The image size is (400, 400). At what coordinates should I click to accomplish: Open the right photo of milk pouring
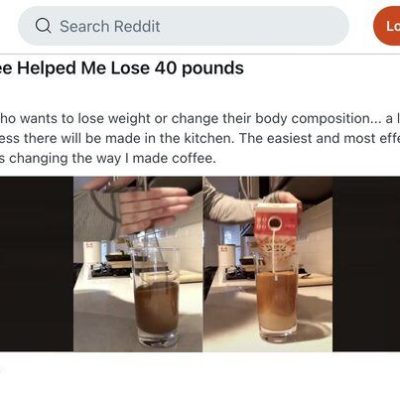coord(268,264)
